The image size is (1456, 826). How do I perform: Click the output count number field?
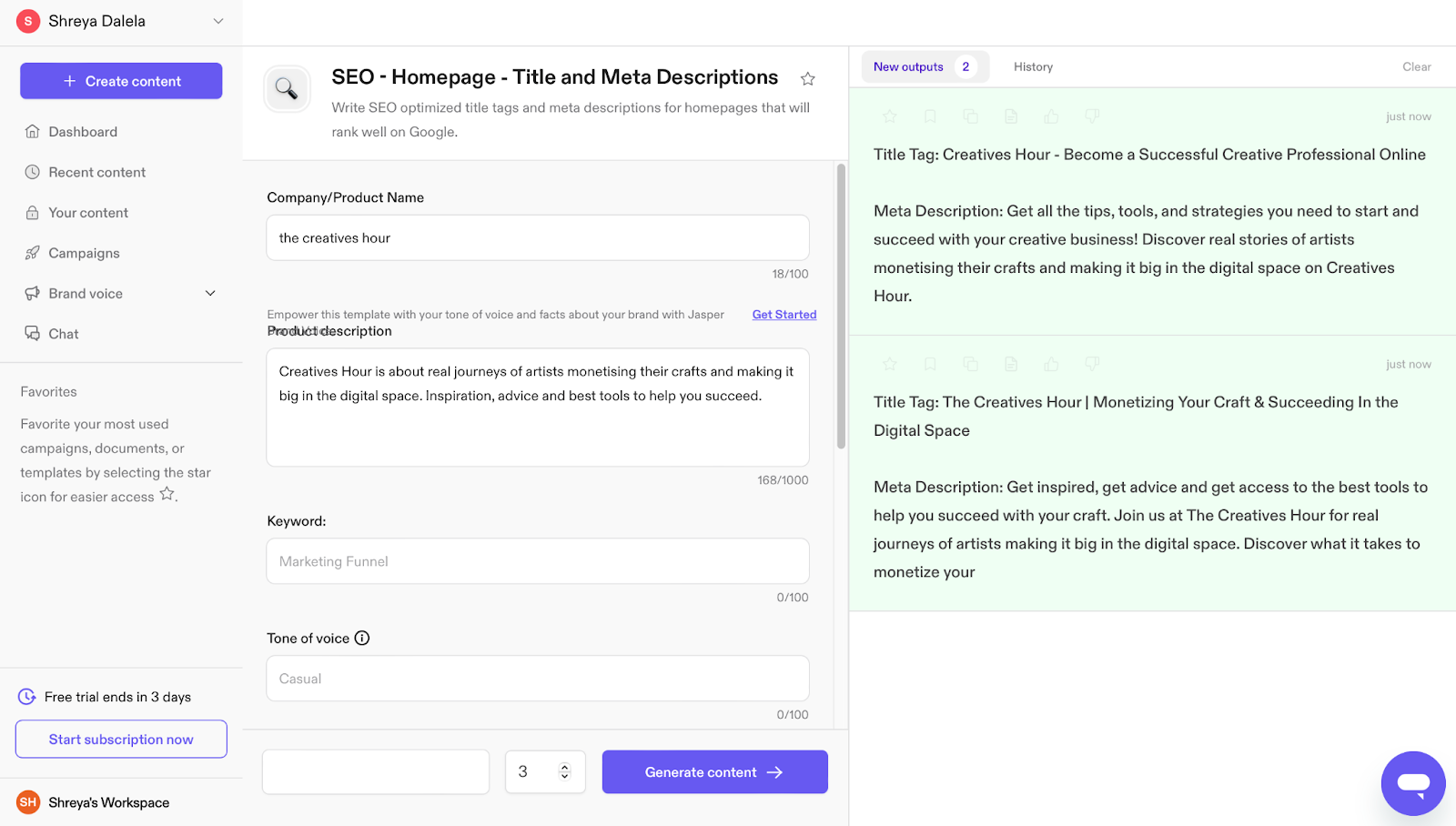[x=545, y=771]
